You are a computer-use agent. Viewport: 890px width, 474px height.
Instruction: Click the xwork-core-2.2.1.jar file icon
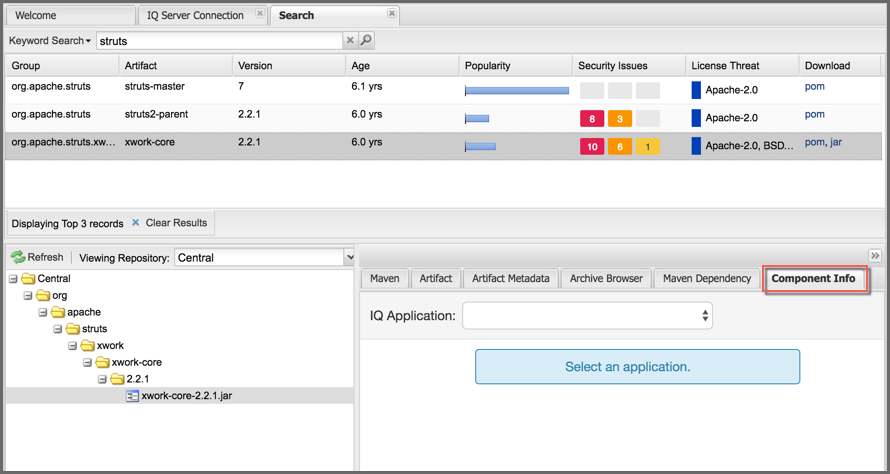pos(132,396)
